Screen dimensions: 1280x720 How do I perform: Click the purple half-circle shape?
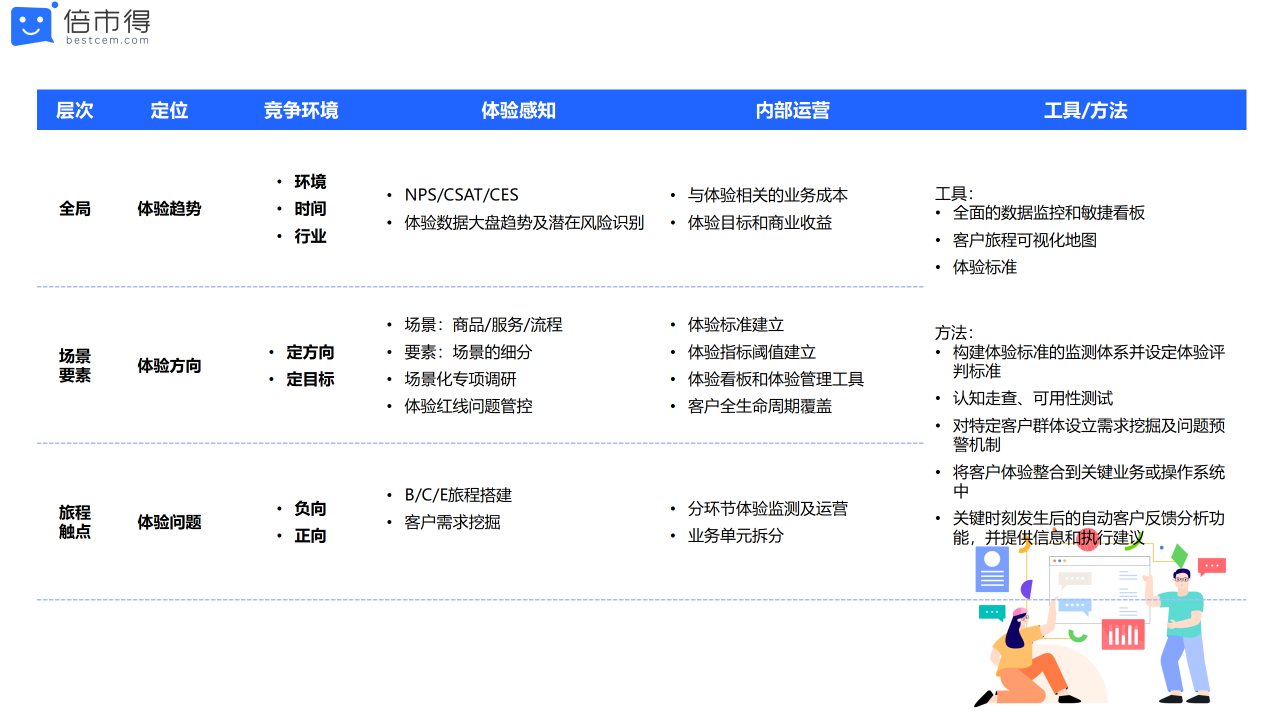1027,589
